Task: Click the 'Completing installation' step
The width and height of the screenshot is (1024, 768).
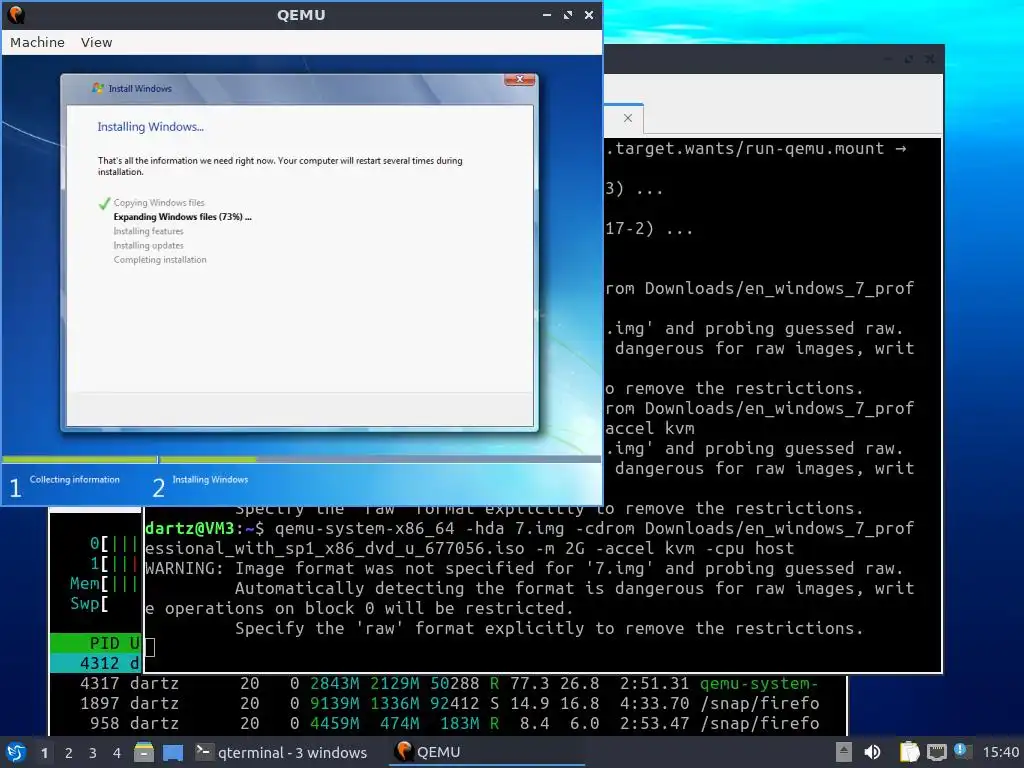Action: pyautogui.click(x=160, y=260)
